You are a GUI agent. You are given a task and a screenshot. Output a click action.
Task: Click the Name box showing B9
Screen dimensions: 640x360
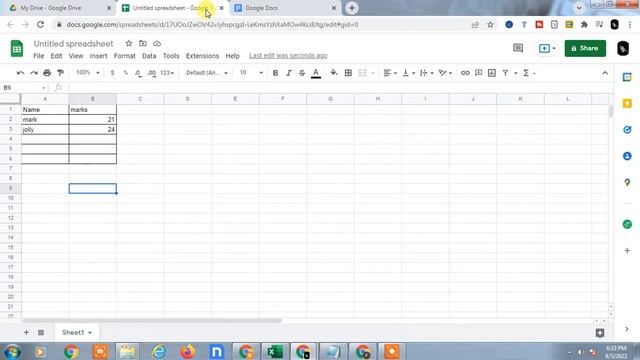(x=24, y=88)
